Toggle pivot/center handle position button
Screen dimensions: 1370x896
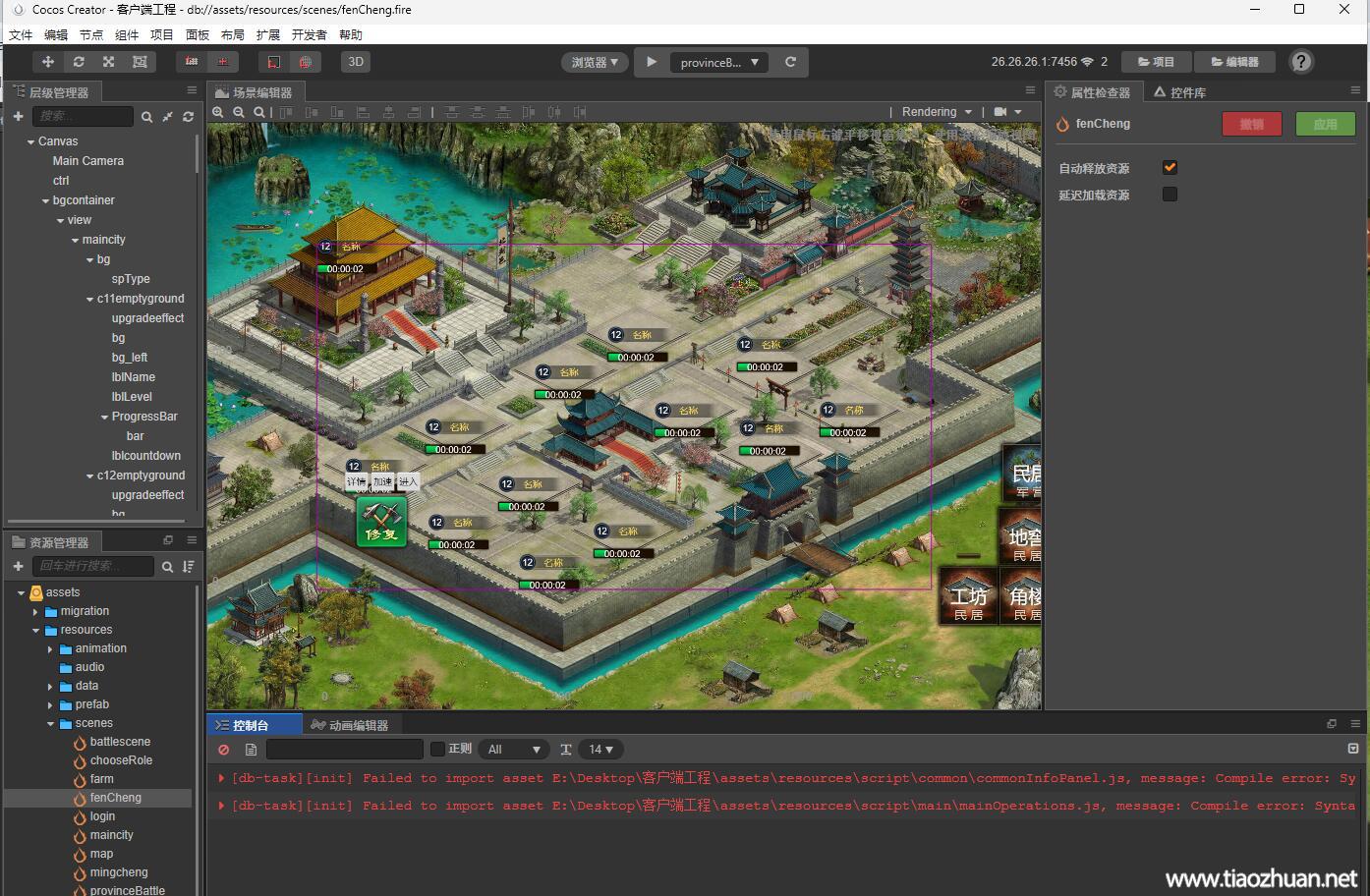[192, 62]
